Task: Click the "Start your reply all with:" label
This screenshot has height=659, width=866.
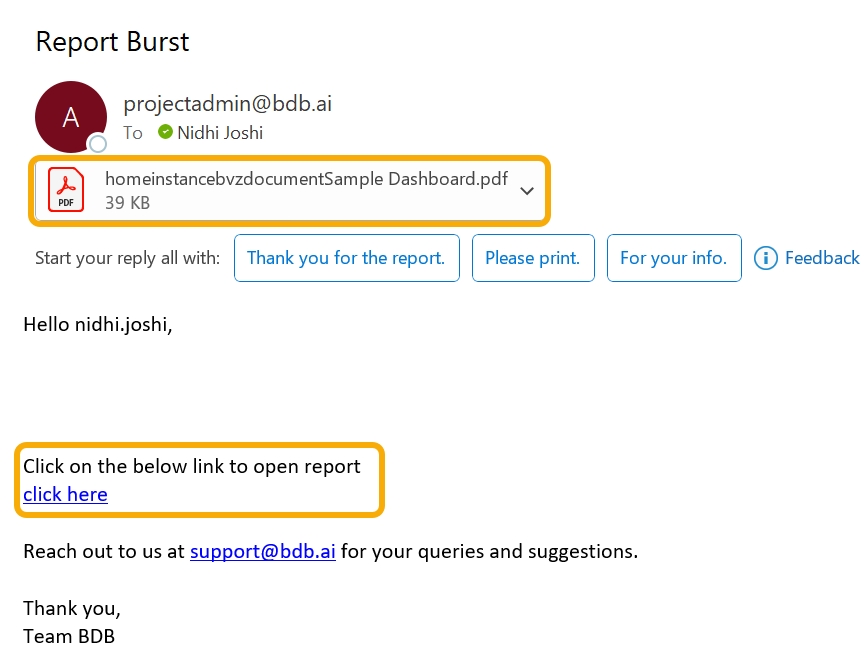Action: (x=127, y=258)
